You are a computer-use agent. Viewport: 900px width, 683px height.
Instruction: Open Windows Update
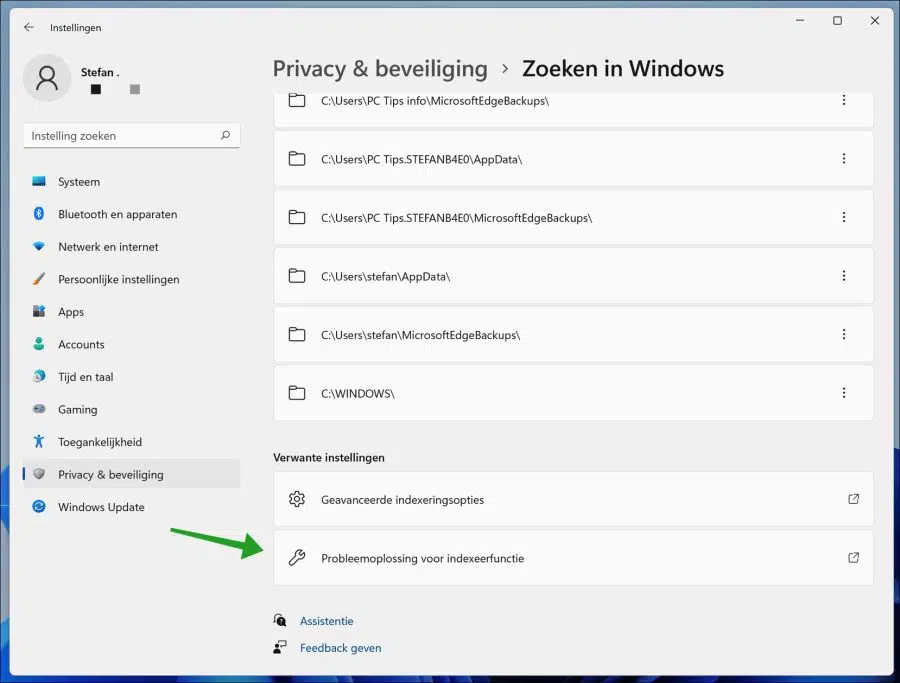tap(131, 507)
